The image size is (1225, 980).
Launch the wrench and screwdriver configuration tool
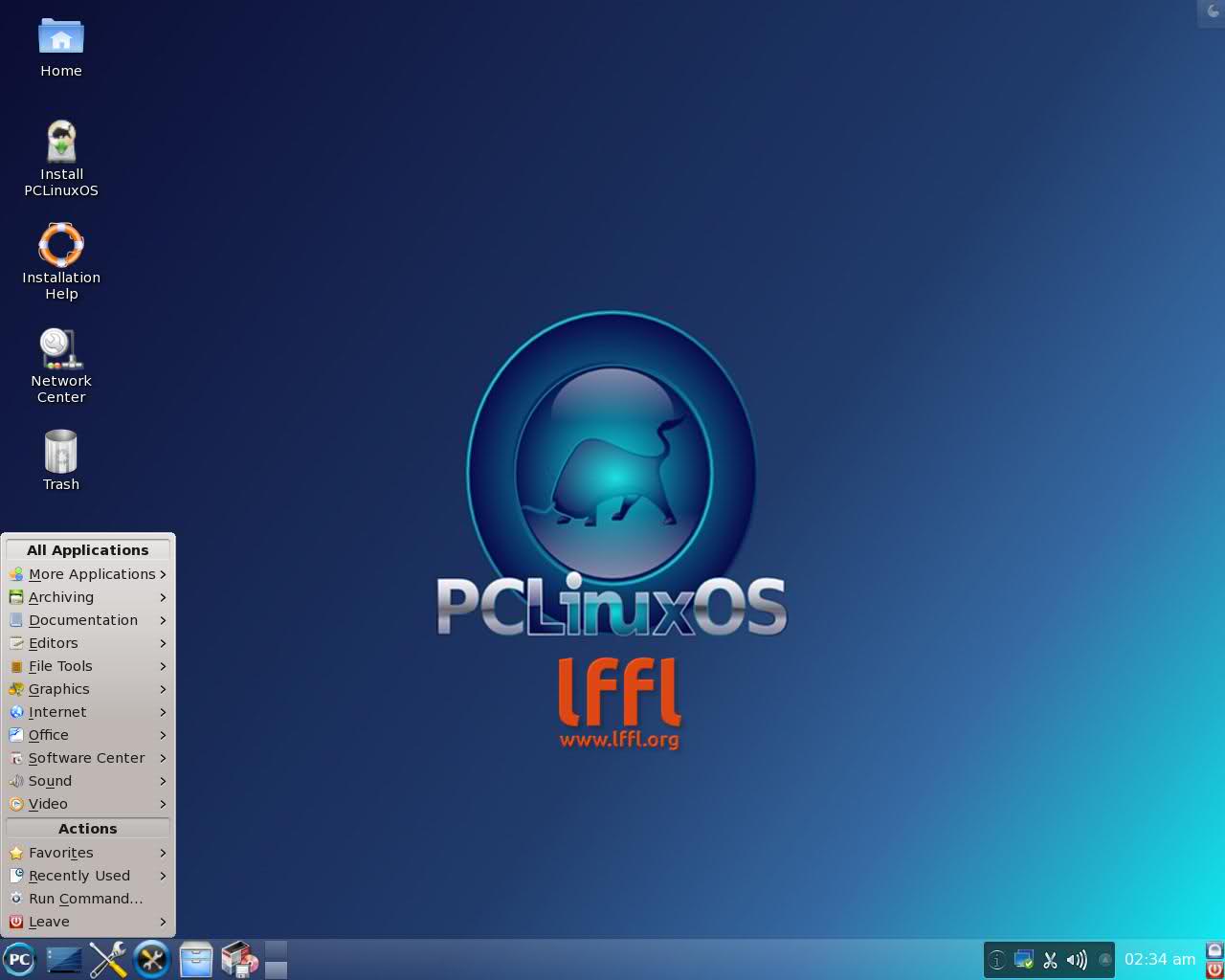tap(108, 959)
